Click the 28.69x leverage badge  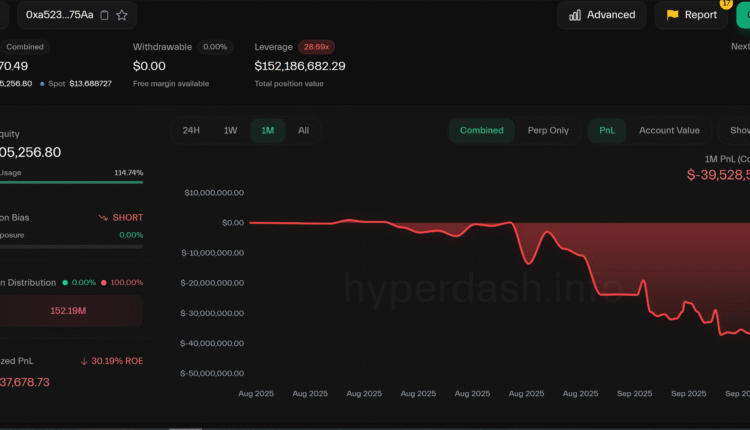click(317, 47)
